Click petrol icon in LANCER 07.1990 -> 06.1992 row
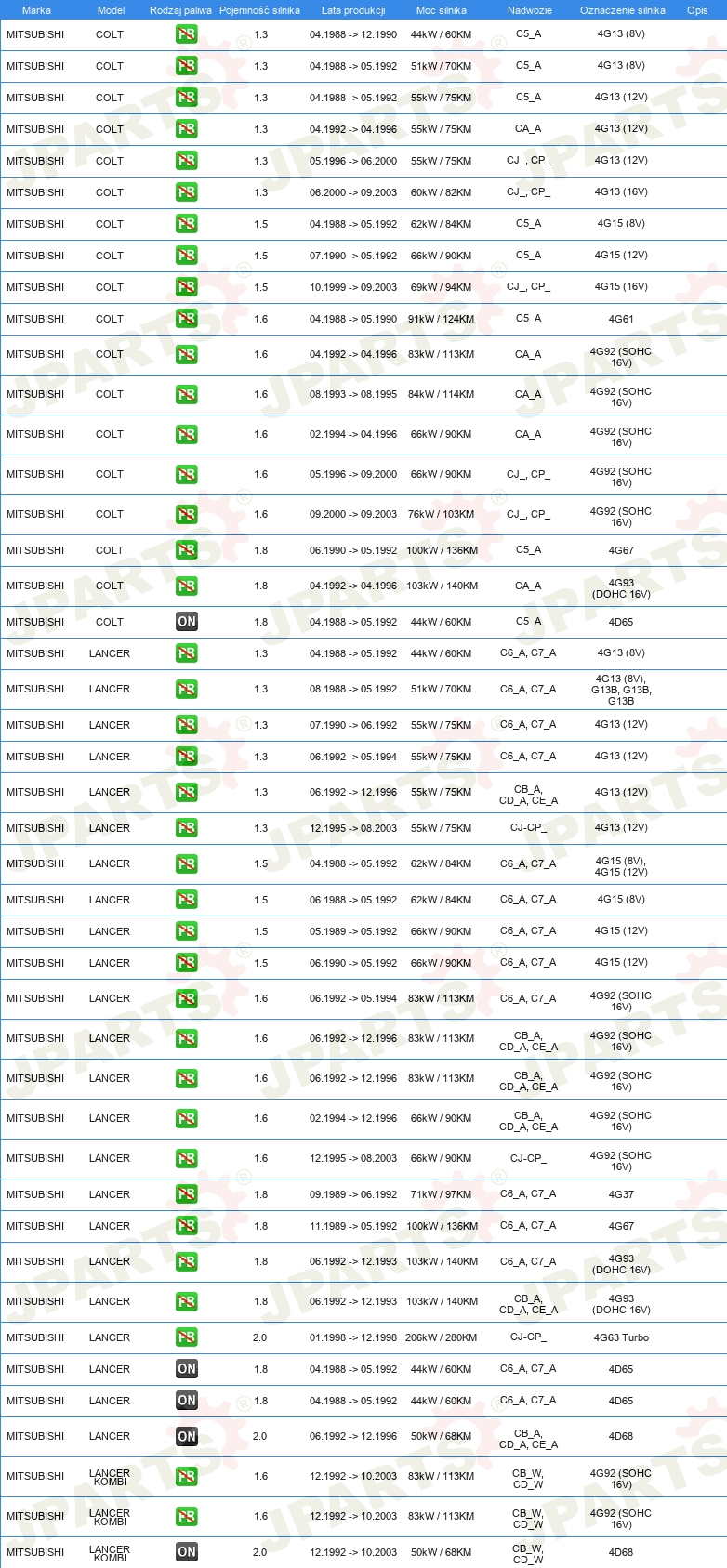 pyautogui.click(x=186, y=725)
